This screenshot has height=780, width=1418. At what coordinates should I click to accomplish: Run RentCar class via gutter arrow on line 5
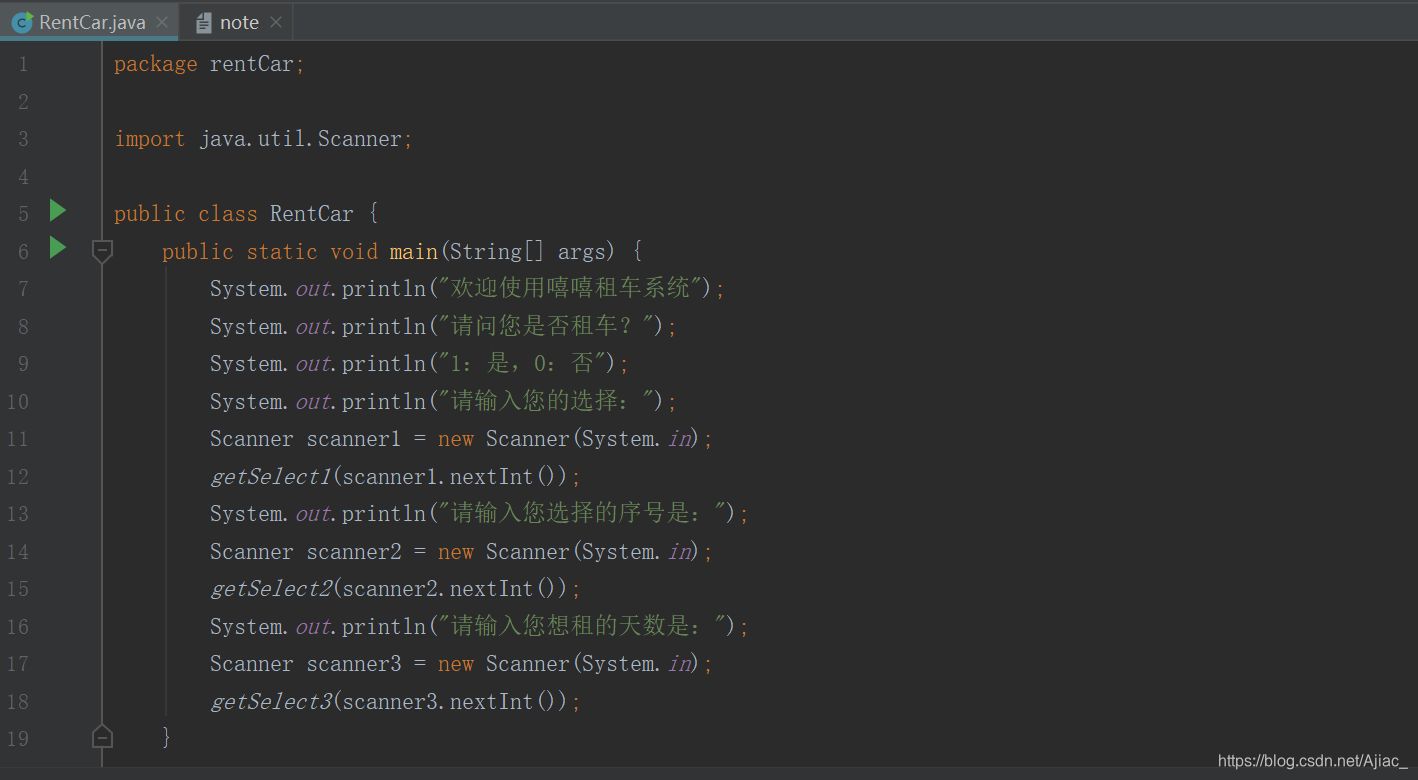pyautogui.click(x=58, y=210)
